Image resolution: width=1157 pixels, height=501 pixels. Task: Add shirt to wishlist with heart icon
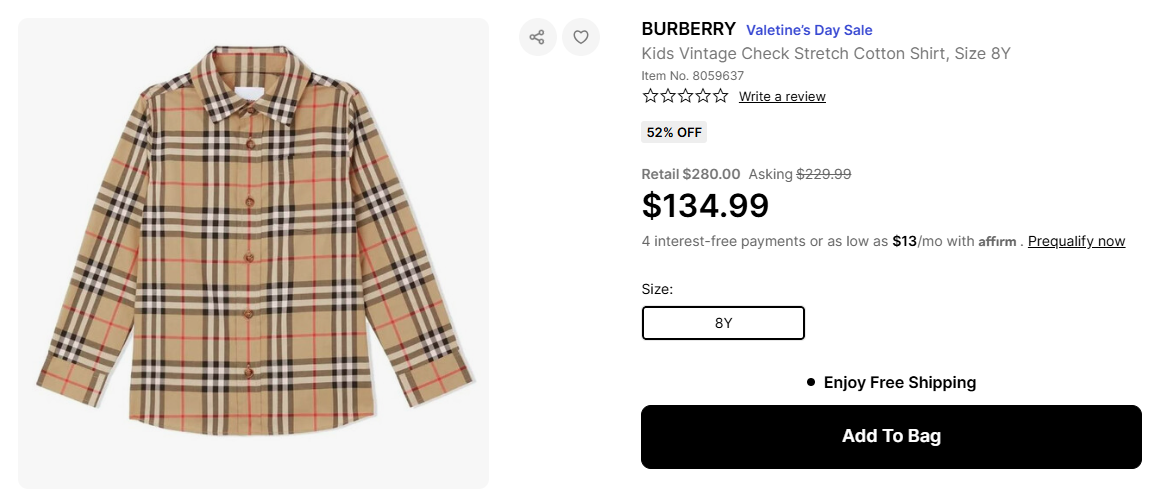pos(581,38)
